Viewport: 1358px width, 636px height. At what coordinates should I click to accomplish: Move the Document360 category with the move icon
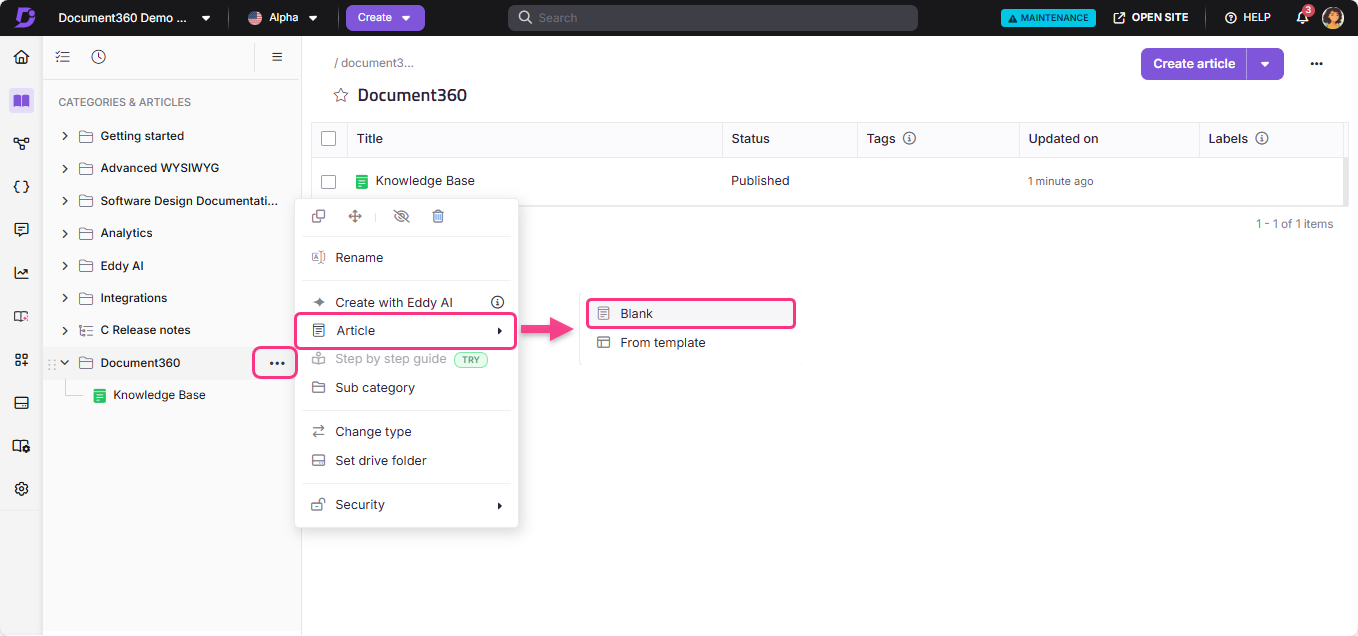tap(354, 216)
